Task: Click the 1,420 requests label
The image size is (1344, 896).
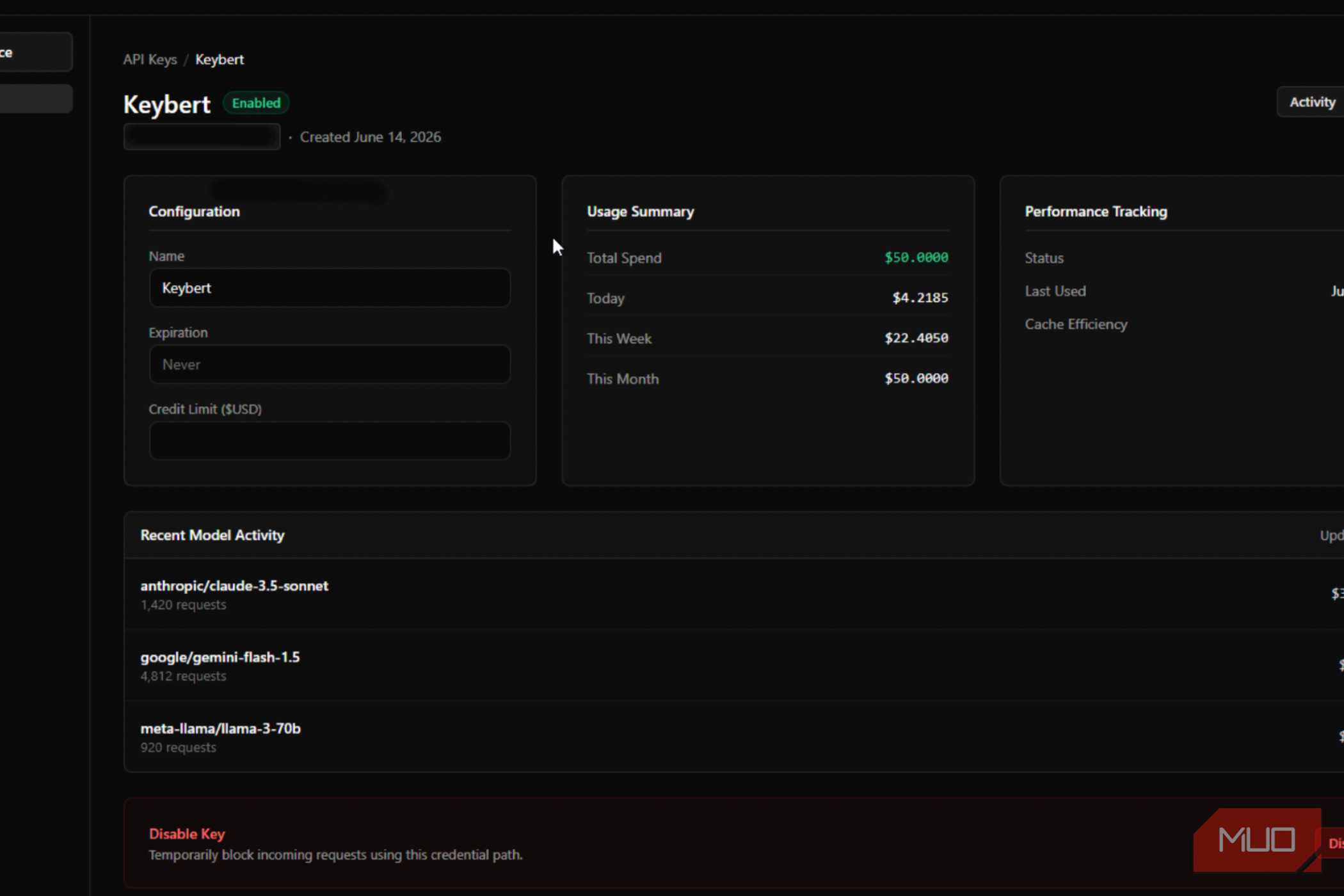Action: click(x=183, y=605)
